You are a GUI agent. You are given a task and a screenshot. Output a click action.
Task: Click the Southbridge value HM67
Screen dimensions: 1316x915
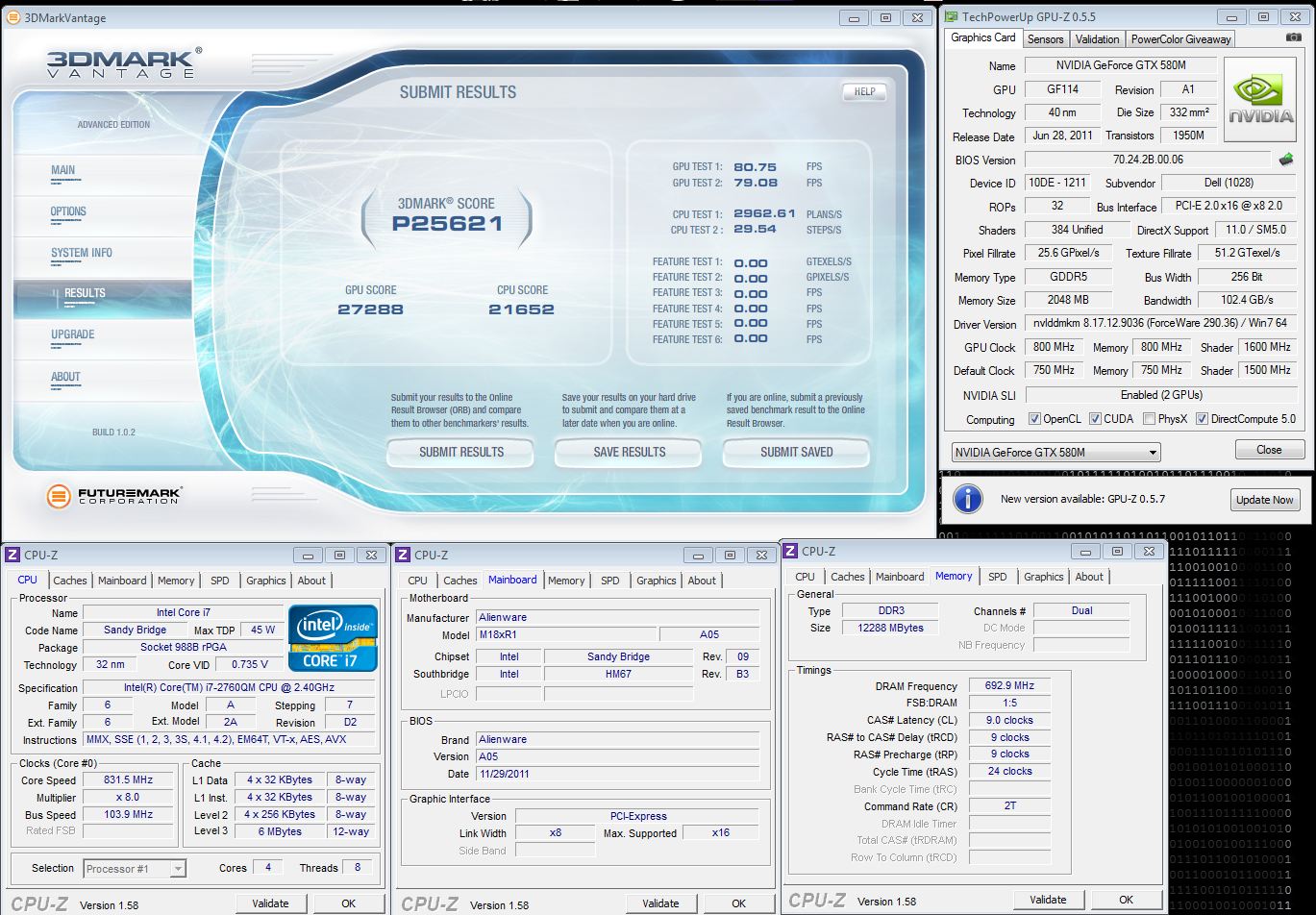point(618,674)
